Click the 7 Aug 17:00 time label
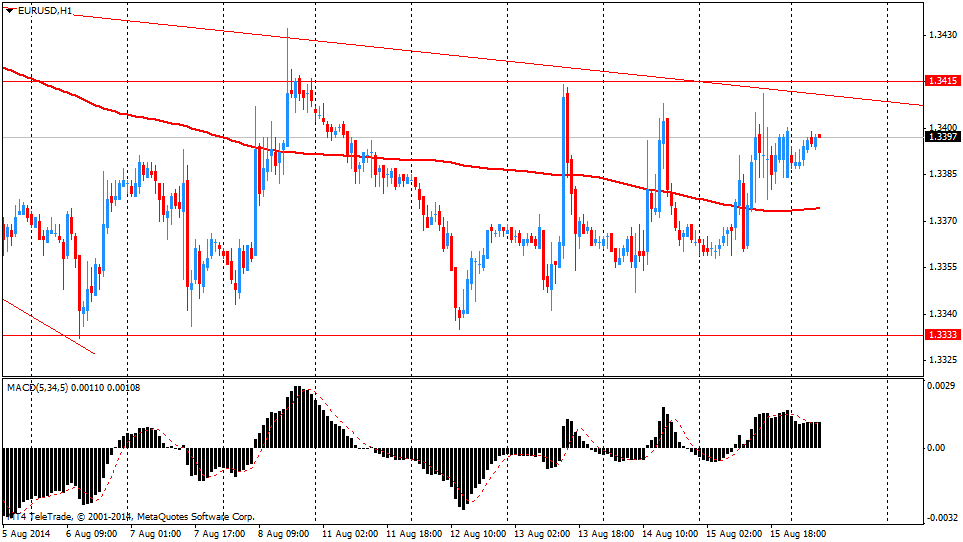 click(x=220, y=534)
